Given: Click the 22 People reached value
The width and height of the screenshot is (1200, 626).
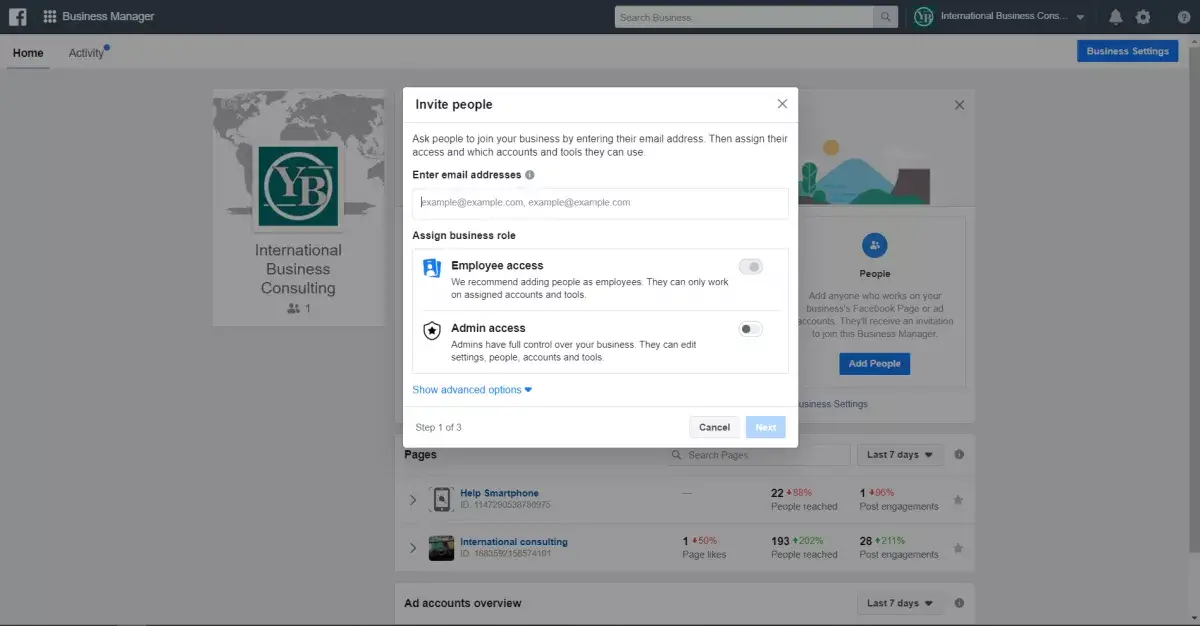Looking at the screenshot, I should tap(777, 493).
